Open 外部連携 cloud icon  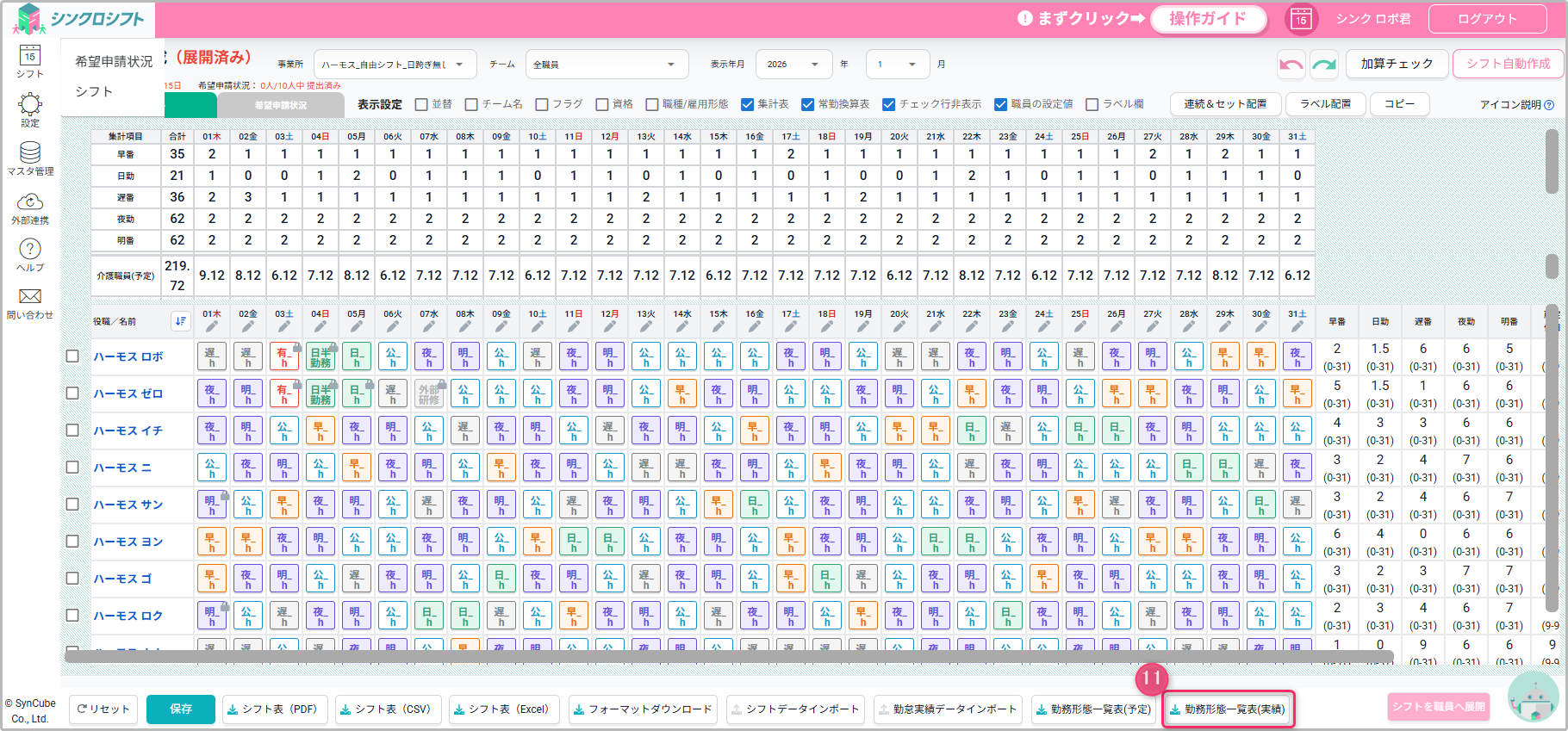30,208
